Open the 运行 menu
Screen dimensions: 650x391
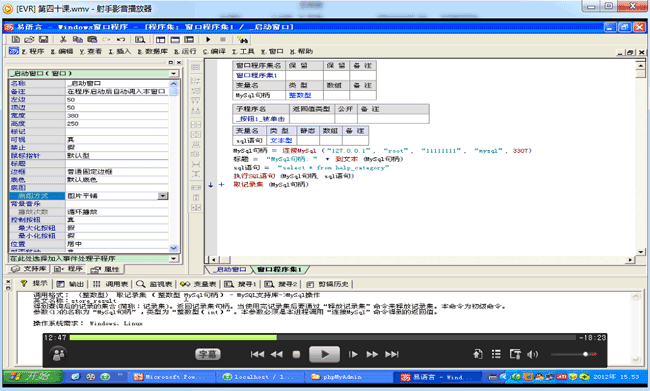tap(185, 51)
